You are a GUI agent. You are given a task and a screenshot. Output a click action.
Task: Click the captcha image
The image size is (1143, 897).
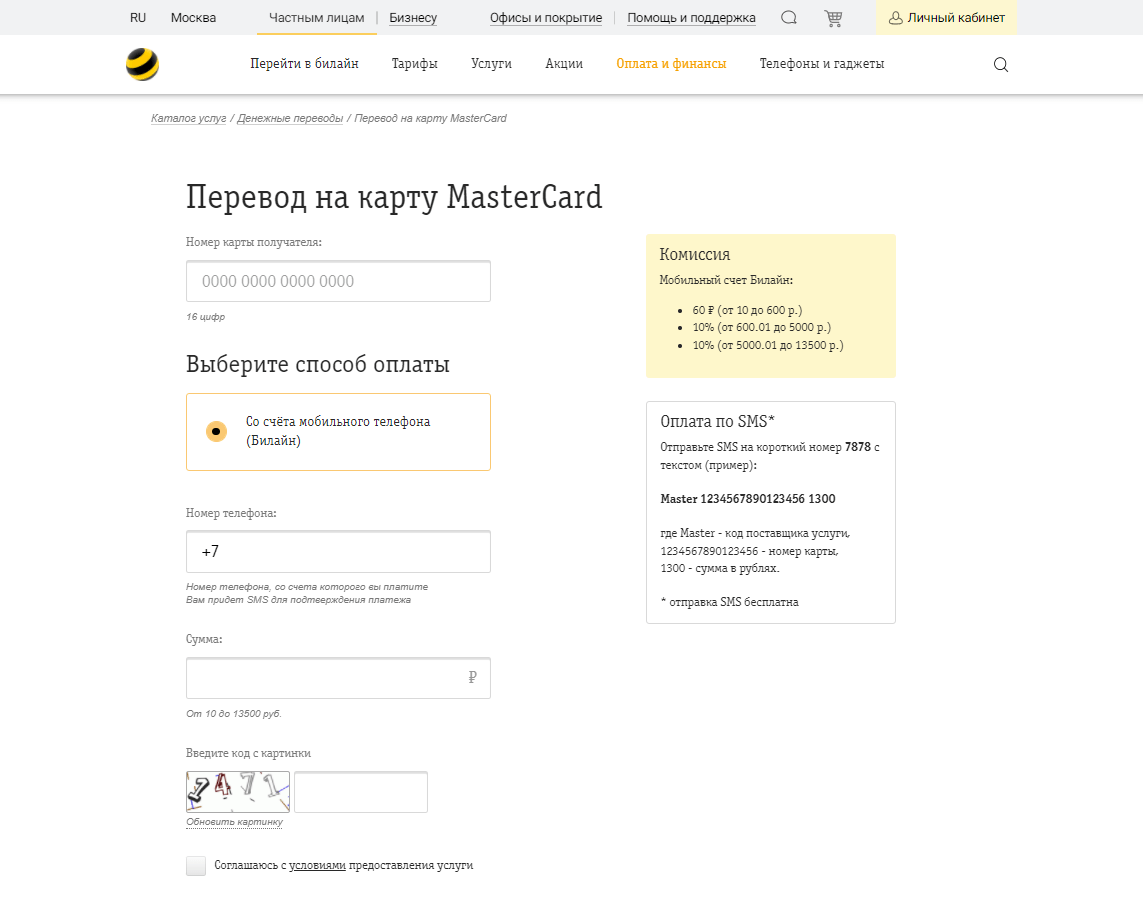pos(238,791)
